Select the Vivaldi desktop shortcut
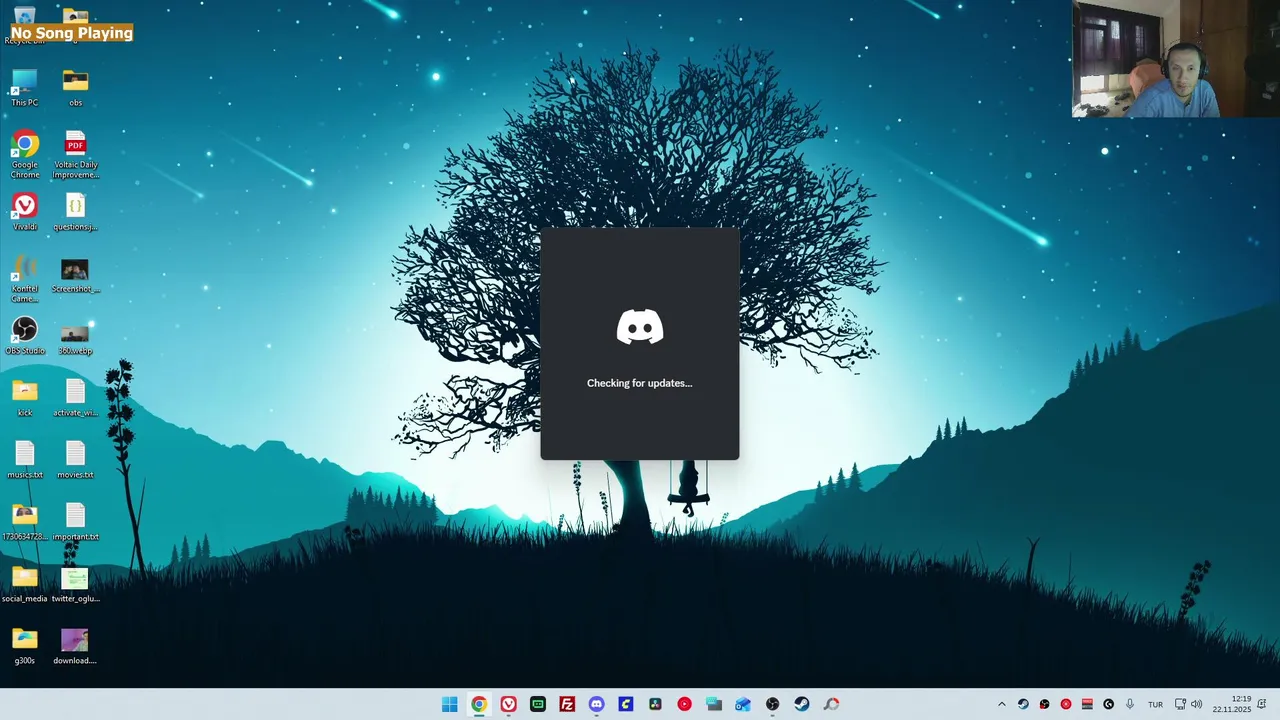This screenshot has width=1280, height=720. (x=25, y=212)
